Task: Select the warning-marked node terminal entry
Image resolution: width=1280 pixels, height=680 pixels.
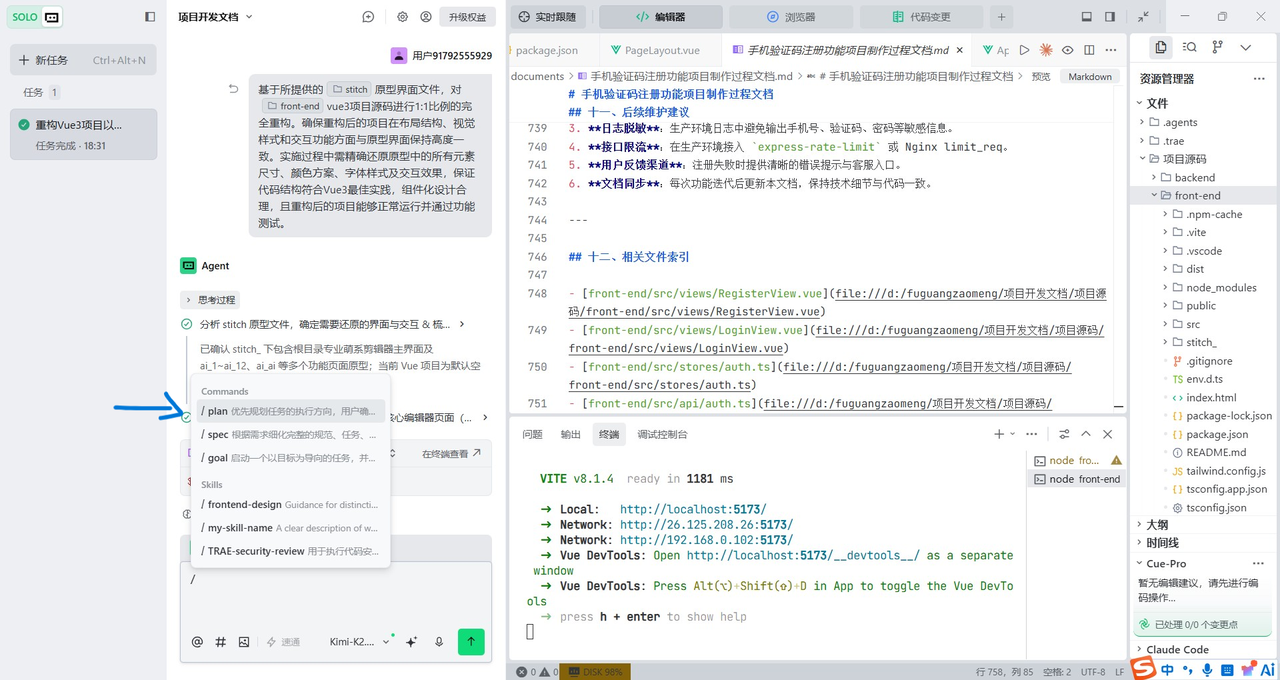Action: click(1077, 460)
